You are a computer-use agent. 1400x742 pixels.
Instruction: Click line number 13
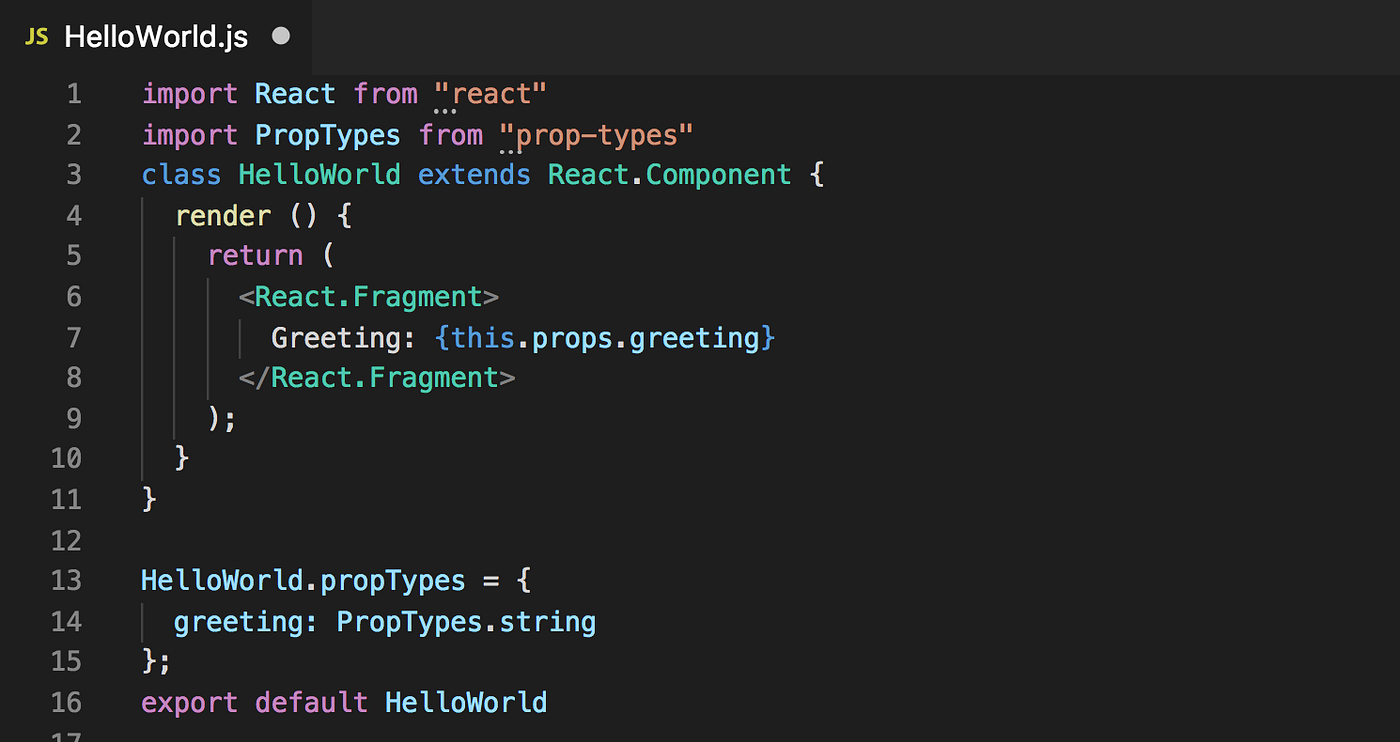[x=66, y=580]
